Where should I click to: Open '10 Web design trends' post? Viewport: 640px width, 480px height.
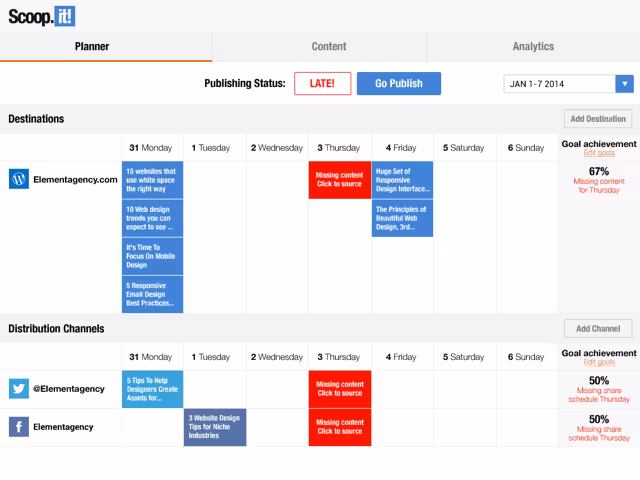pos(152,218)
